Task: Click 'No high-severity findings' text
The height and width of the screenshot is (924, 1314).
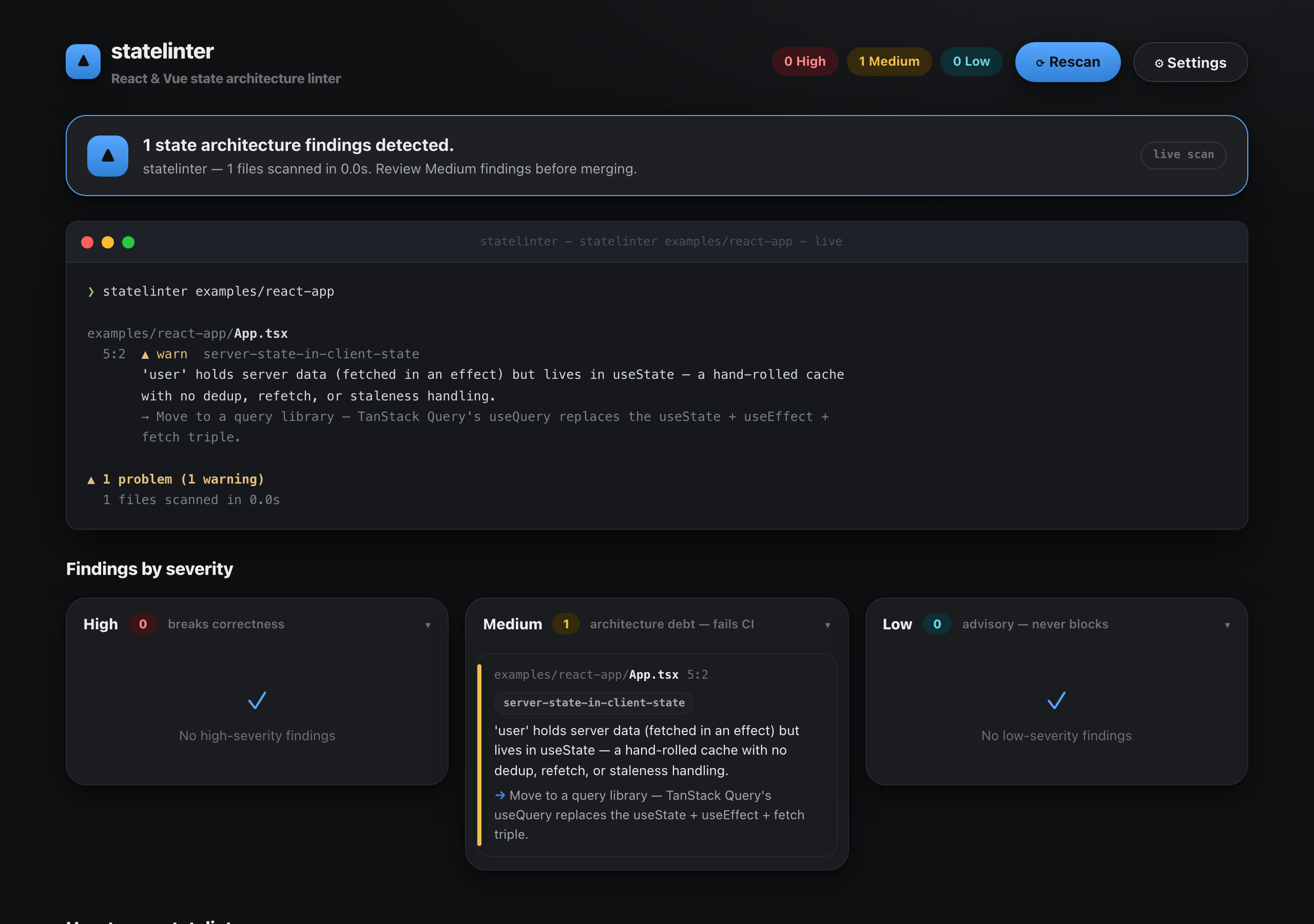Action: pyautogui.click(x=257, y=736)
